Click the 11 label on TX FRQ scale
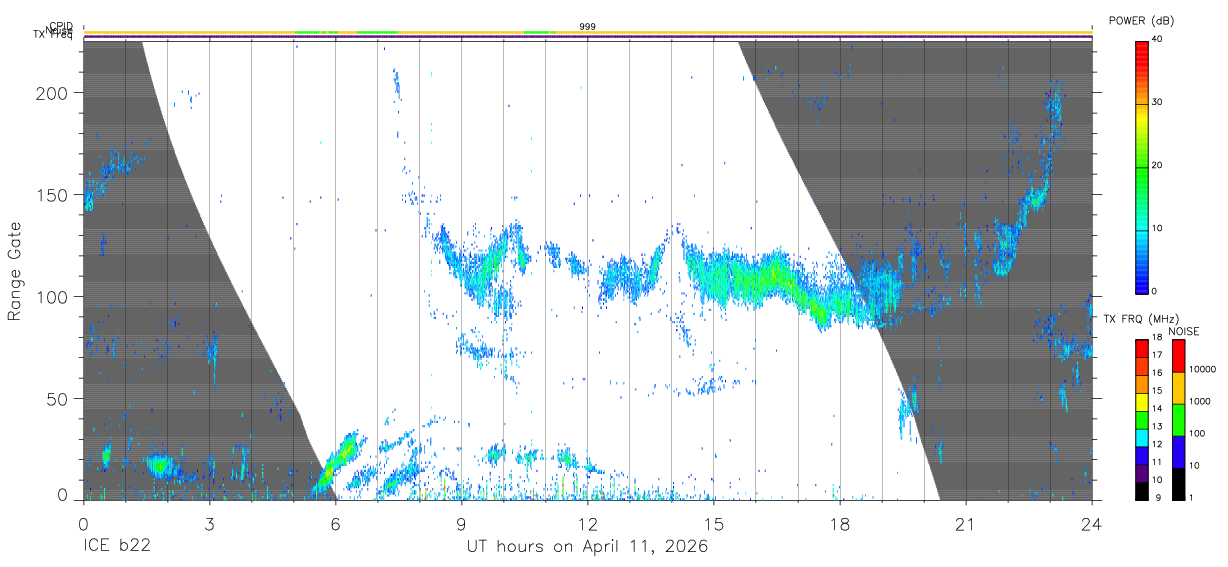1228x567 pixels. point(1158,462)
